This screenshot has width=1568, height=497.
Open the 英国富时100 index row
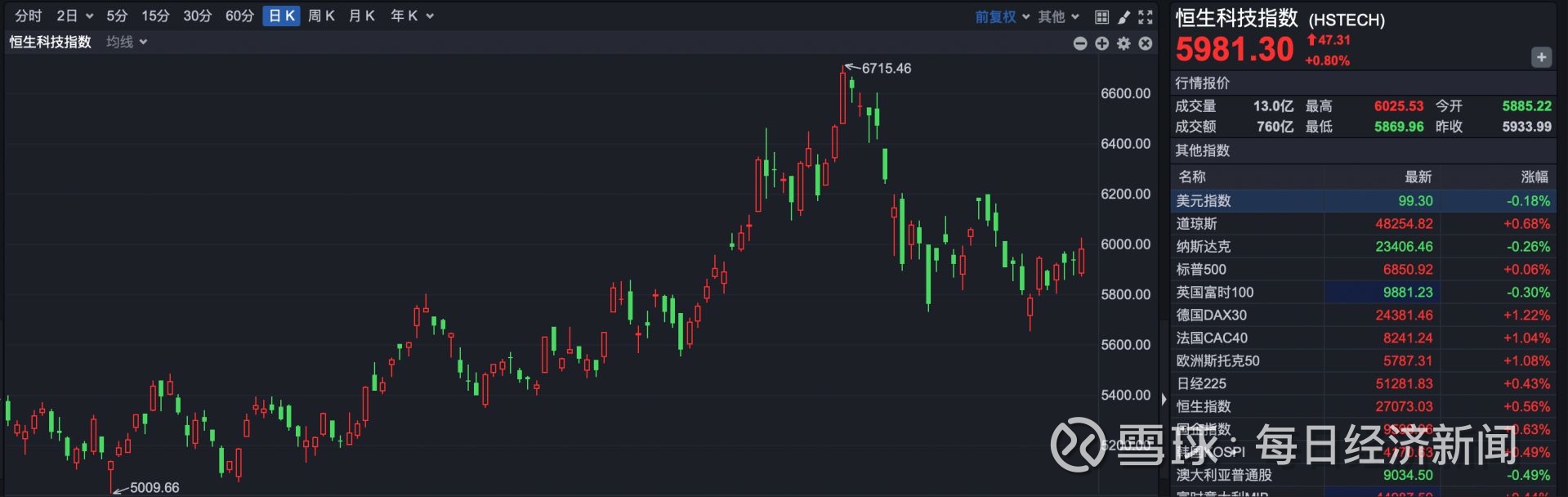point(1363,292)
